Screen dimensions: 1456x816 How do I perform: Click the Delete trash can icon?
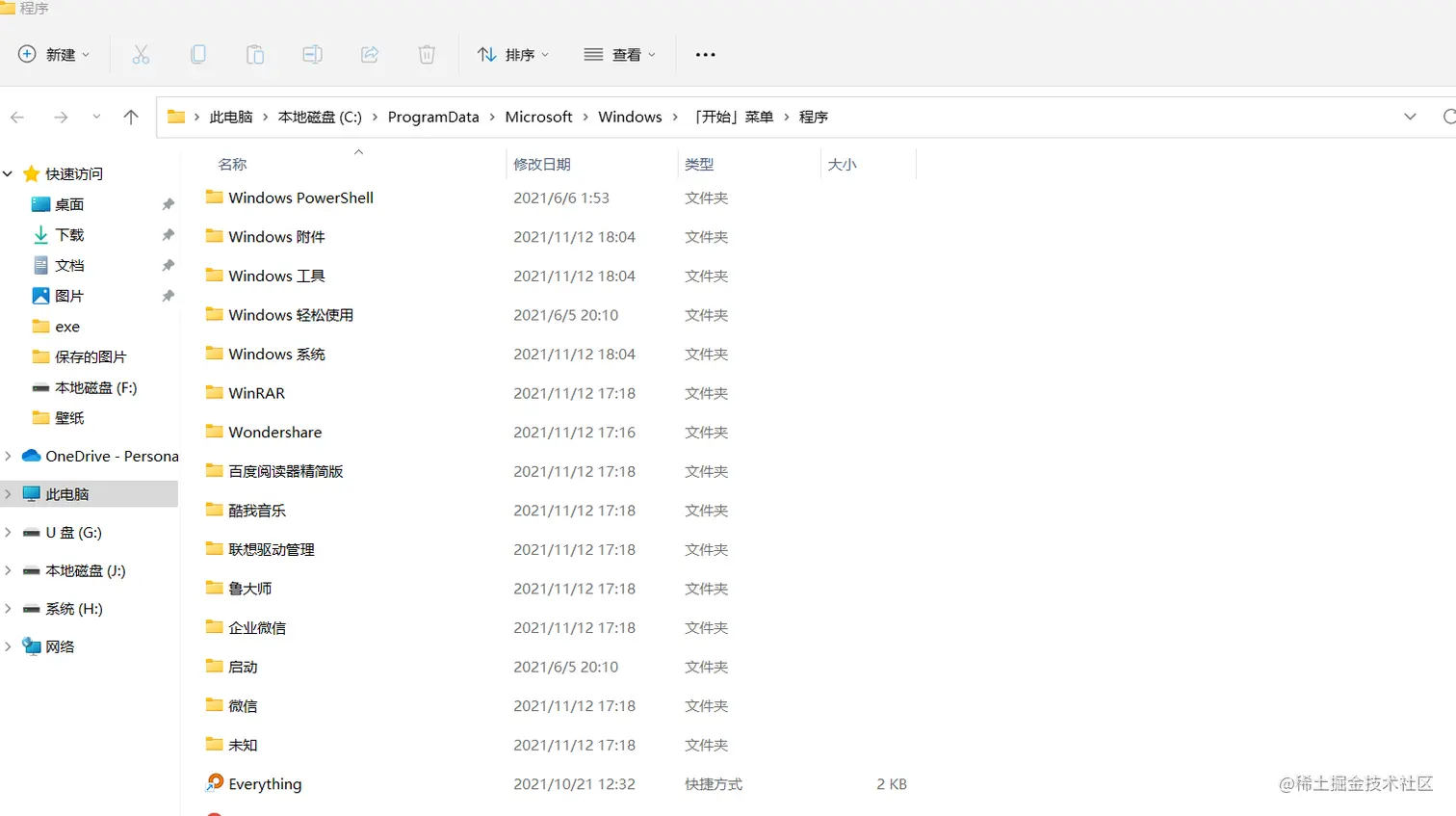point(427,55)
